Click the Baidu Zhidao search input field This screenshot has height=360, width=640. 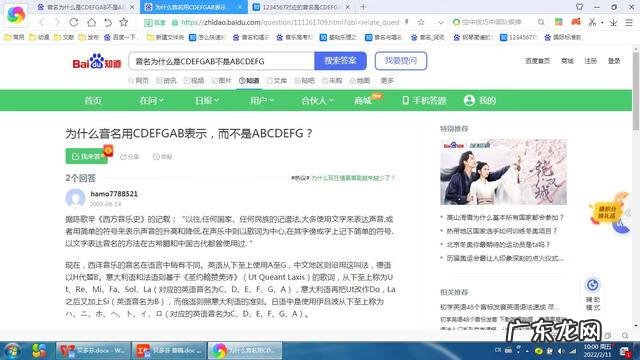point(221,61)
